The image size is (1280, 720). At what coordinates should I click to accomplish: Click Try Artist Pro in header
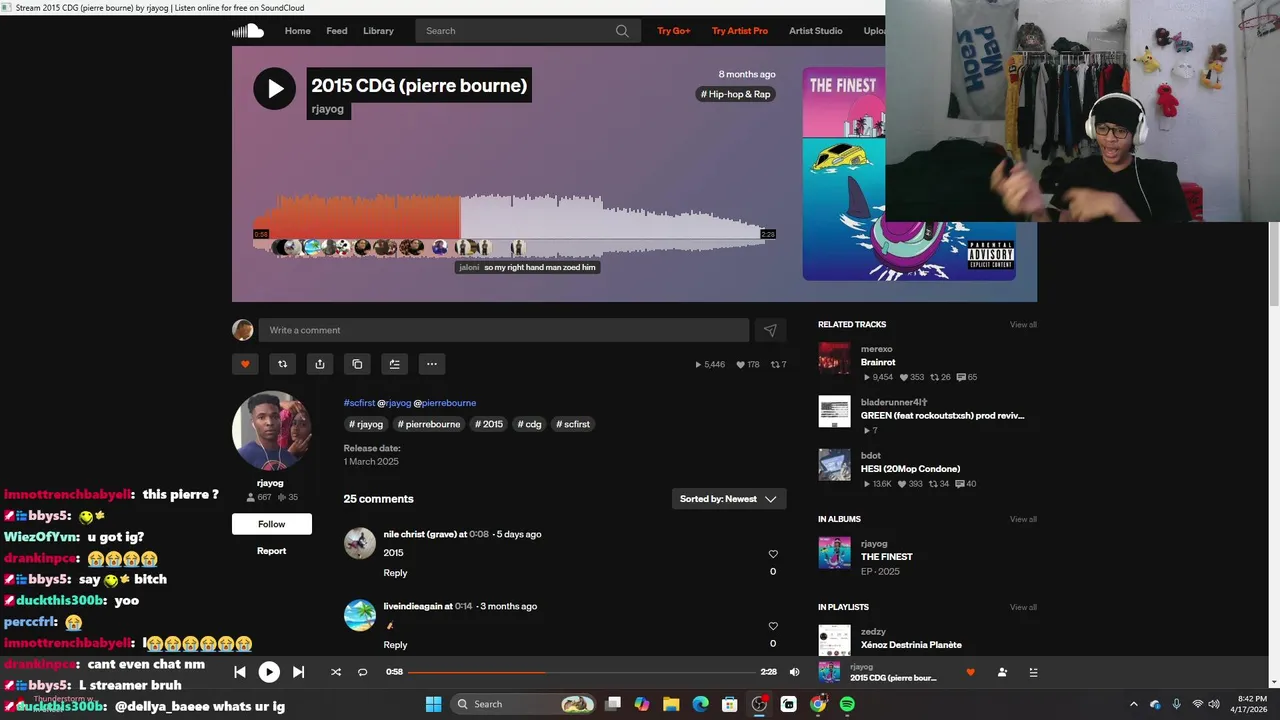[x=740, y=31]
